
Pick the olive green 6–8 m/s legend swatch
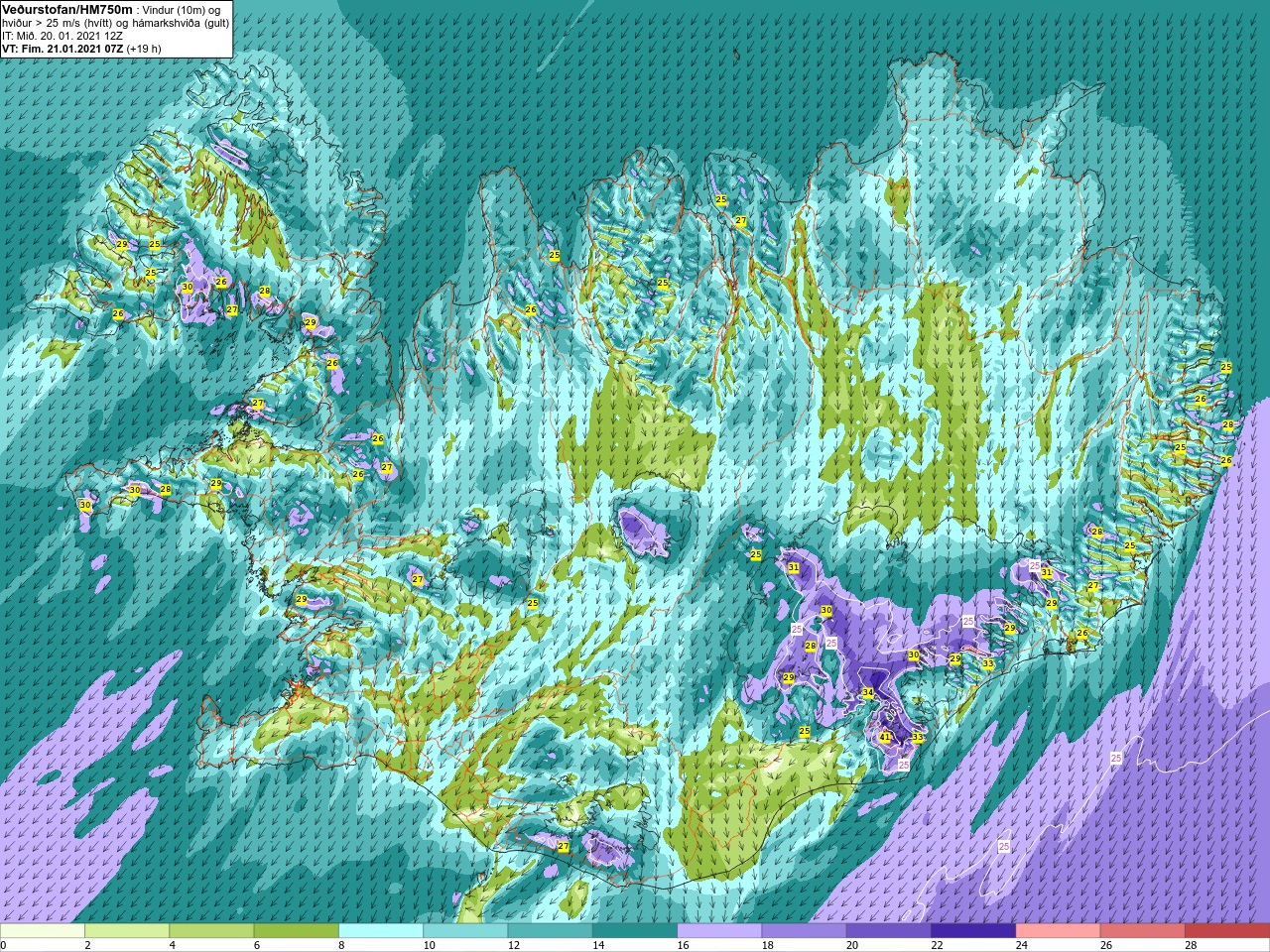pos(297,931)
